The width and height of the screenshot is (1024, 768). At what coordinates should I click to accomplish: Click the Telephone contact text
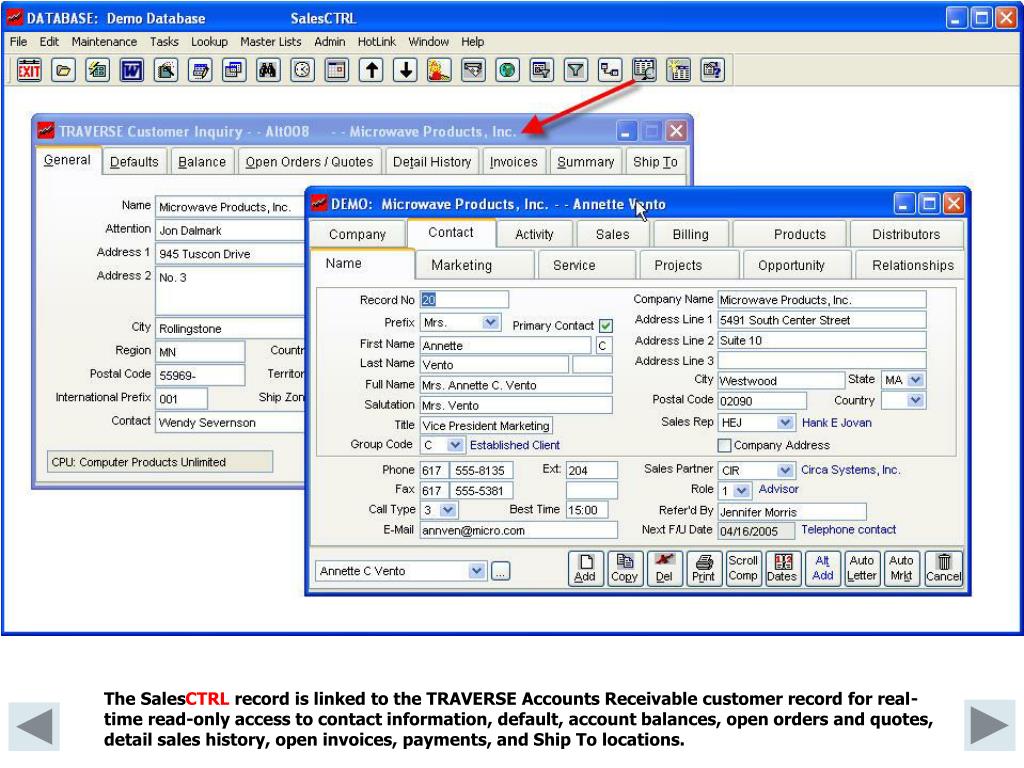[848, 530]
